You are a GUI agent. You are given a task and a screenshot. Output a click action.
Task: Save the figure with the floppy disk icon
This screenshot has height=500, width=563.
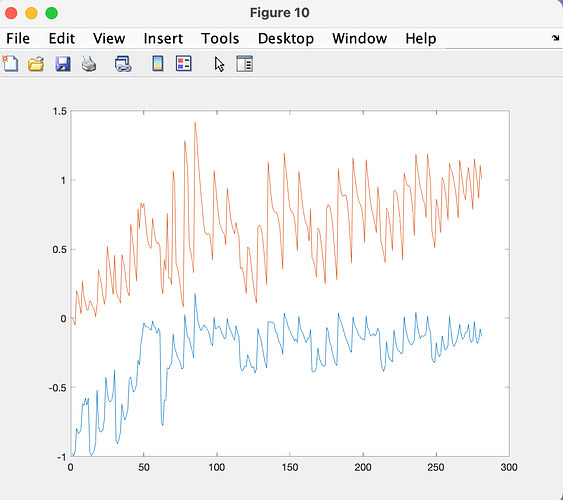tap(63, 64)
